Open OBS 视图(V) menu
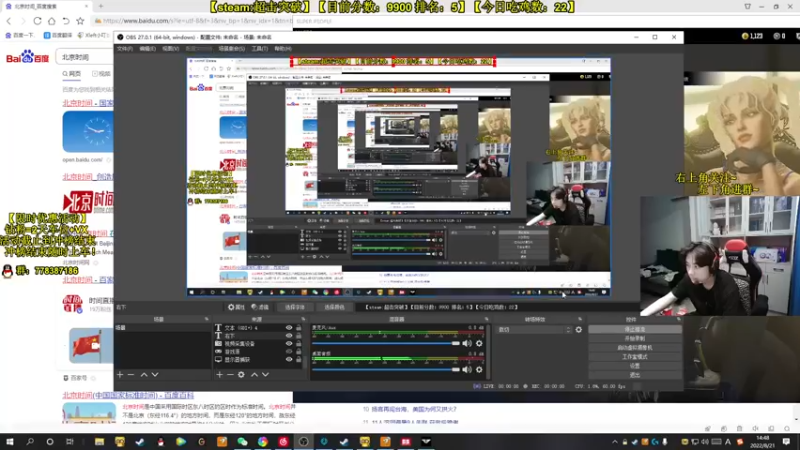The width and height of the screenshot is (800, 450). point(170,49)
